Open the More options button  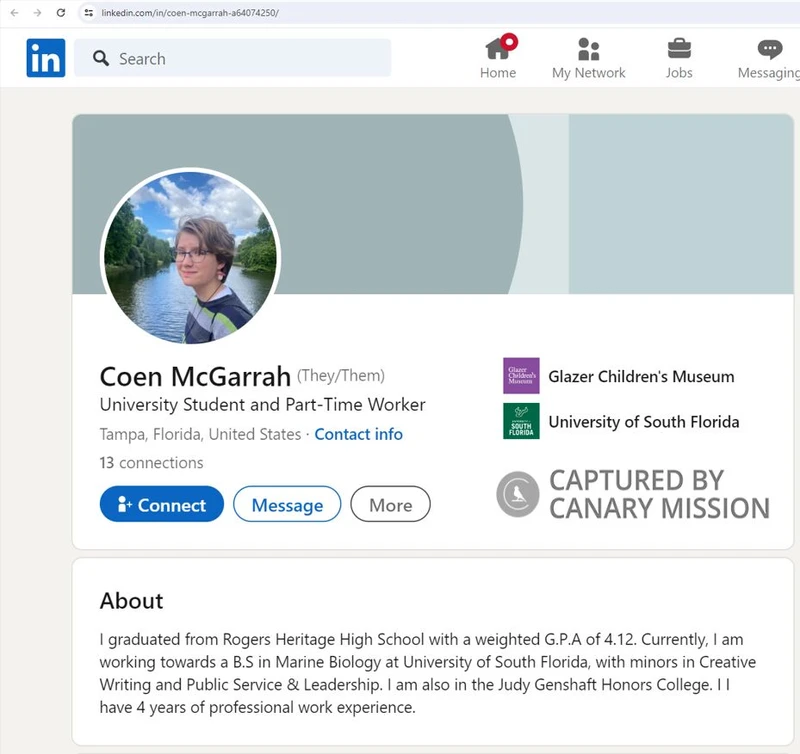point(390,504)
